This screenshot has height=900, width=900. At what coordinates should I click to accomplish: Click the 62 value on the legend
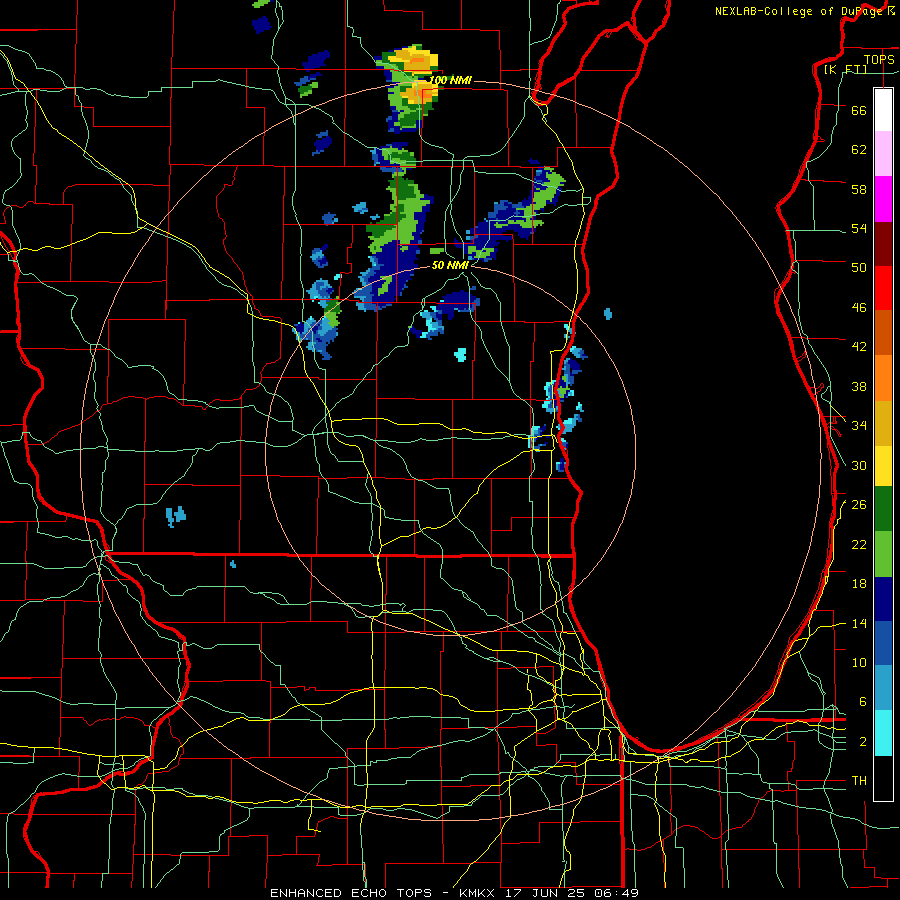pos(859,149)
